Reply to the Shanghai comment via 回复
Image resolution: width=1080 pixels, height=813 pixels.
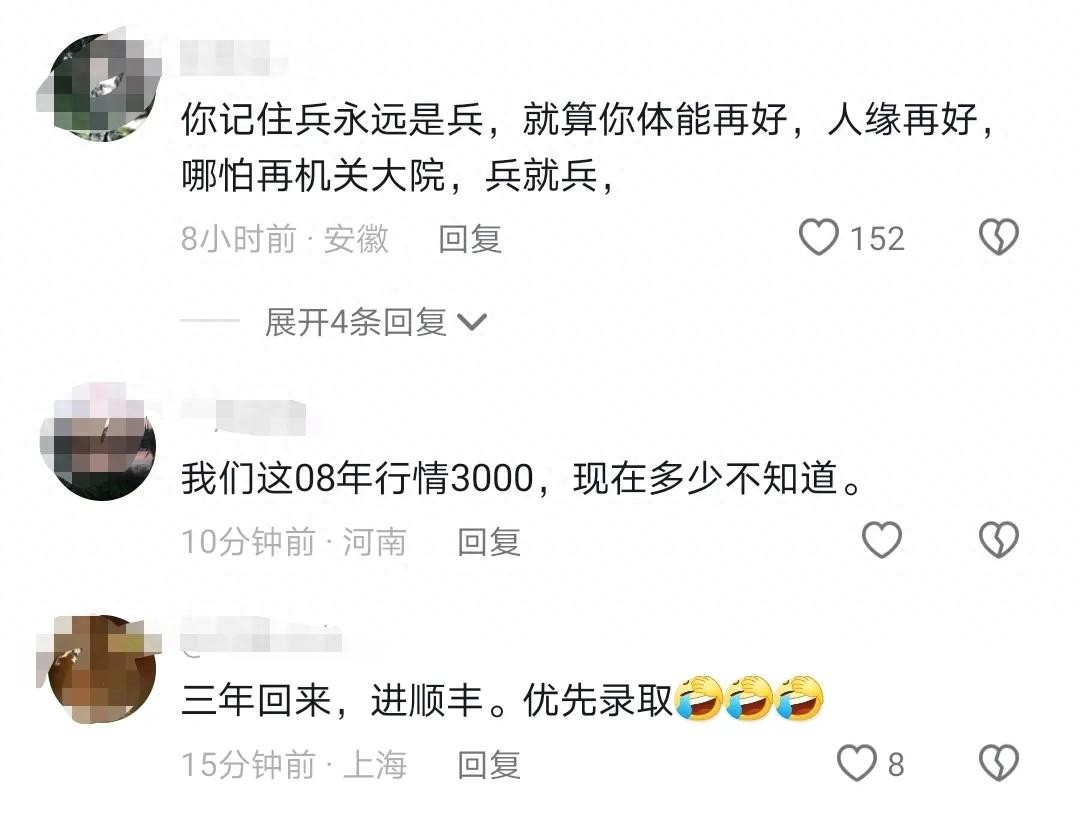click(489, 765)
